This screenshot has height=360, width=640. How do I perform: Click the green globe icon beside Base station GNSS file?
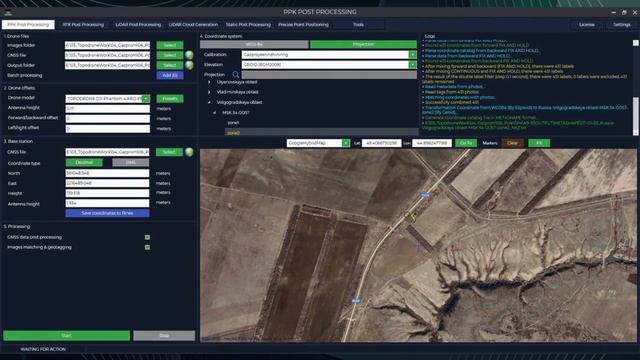pos(189,152)
